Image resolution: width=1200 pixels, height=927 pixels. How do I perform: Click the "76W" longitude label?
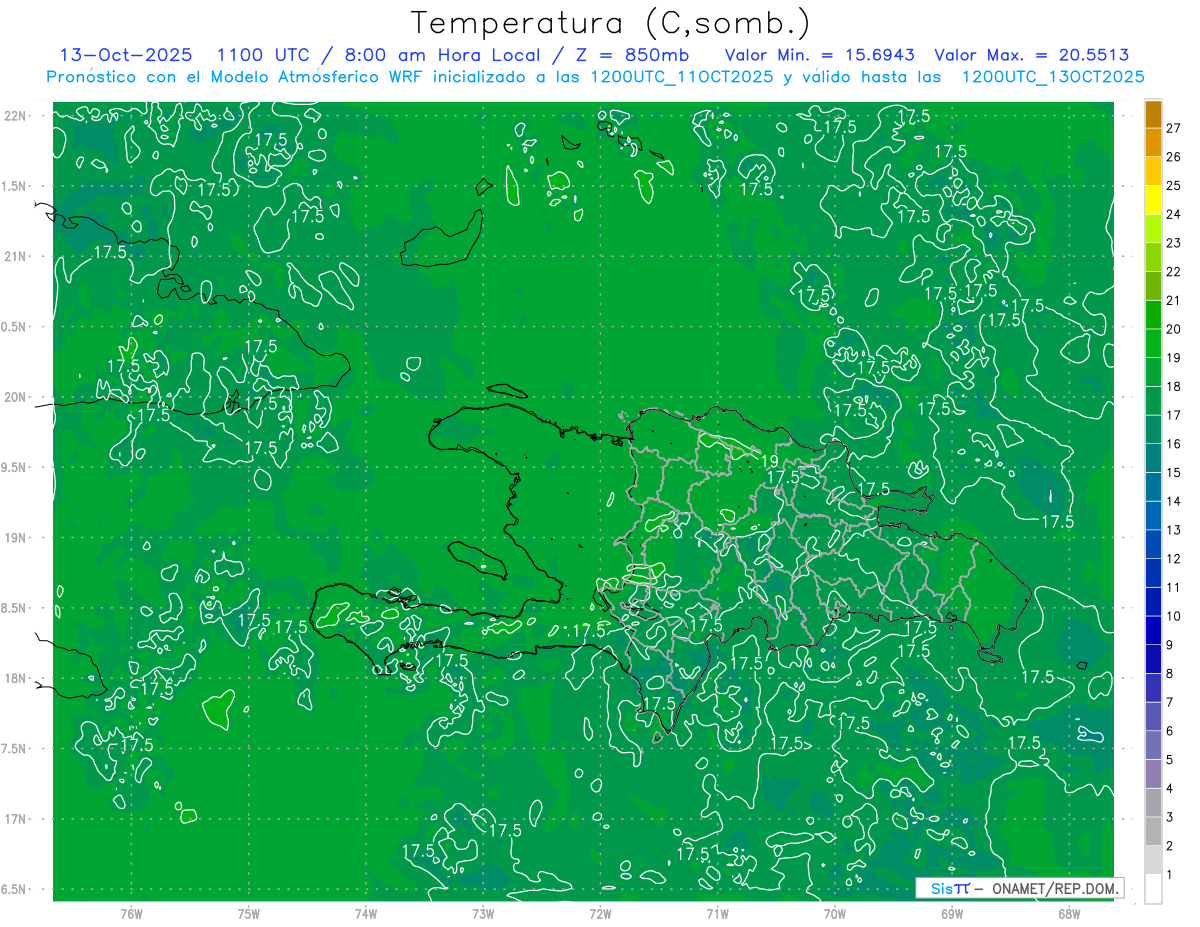point(131,914)
